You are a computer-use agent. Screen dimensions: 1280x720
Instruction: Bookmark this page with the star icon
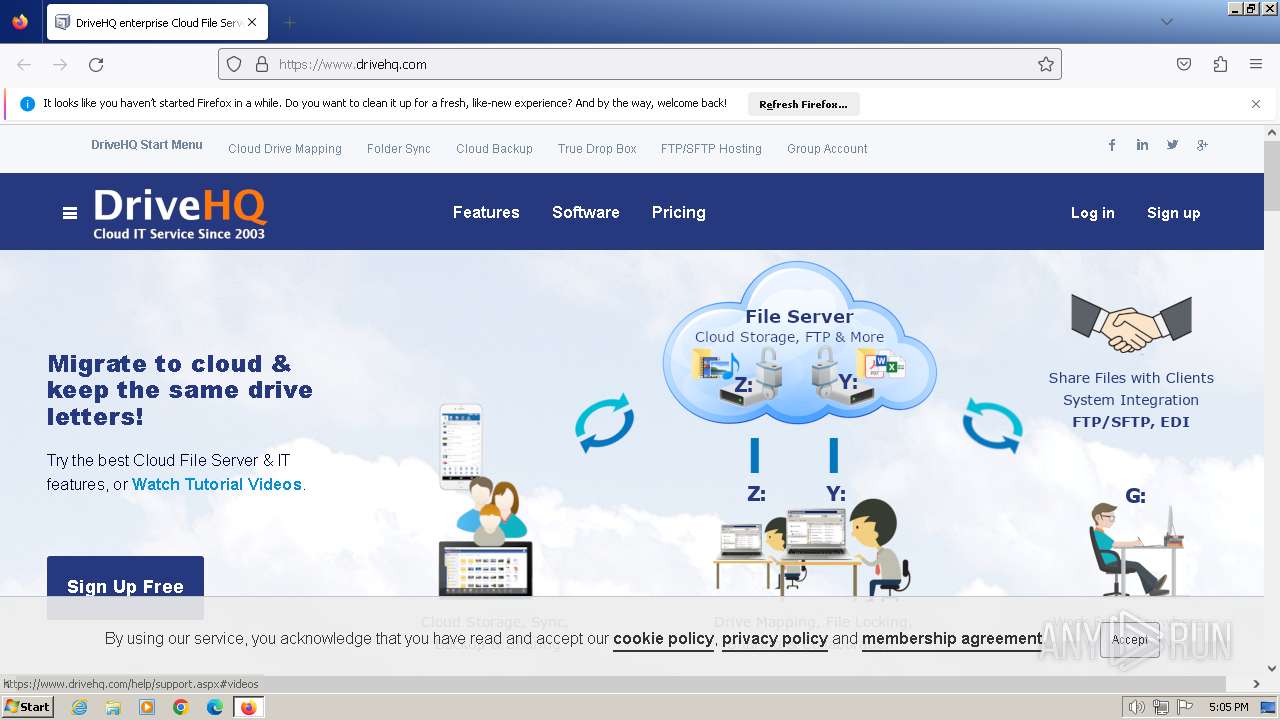pyautogui.click(x=1046, y=64)
